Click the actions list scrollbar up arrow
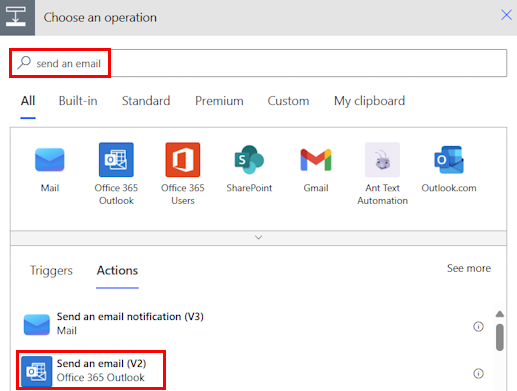This screenshot has width=517, height=391. 499,314
